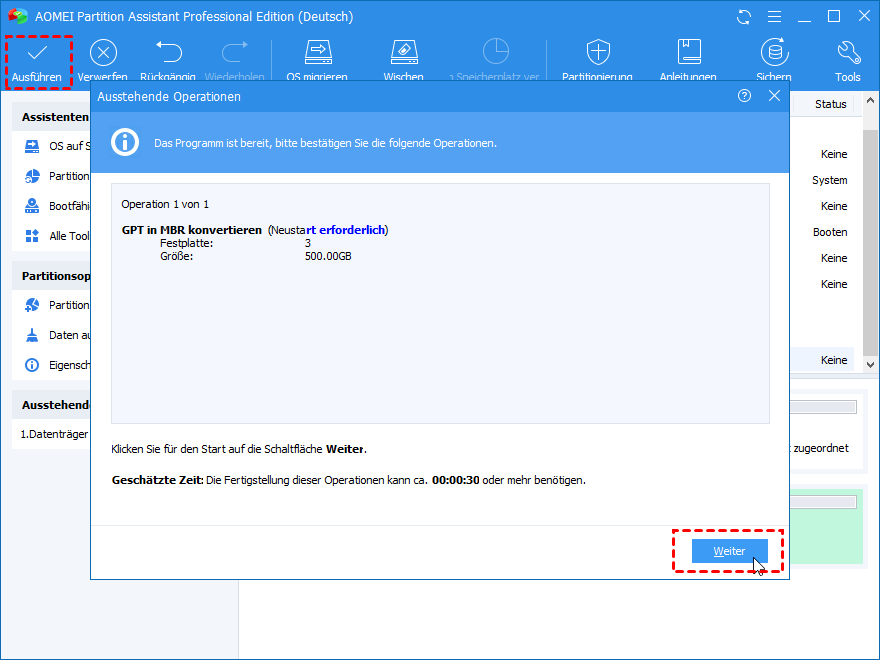Click the AOMEI application logo icon

(x=17, y=16)
